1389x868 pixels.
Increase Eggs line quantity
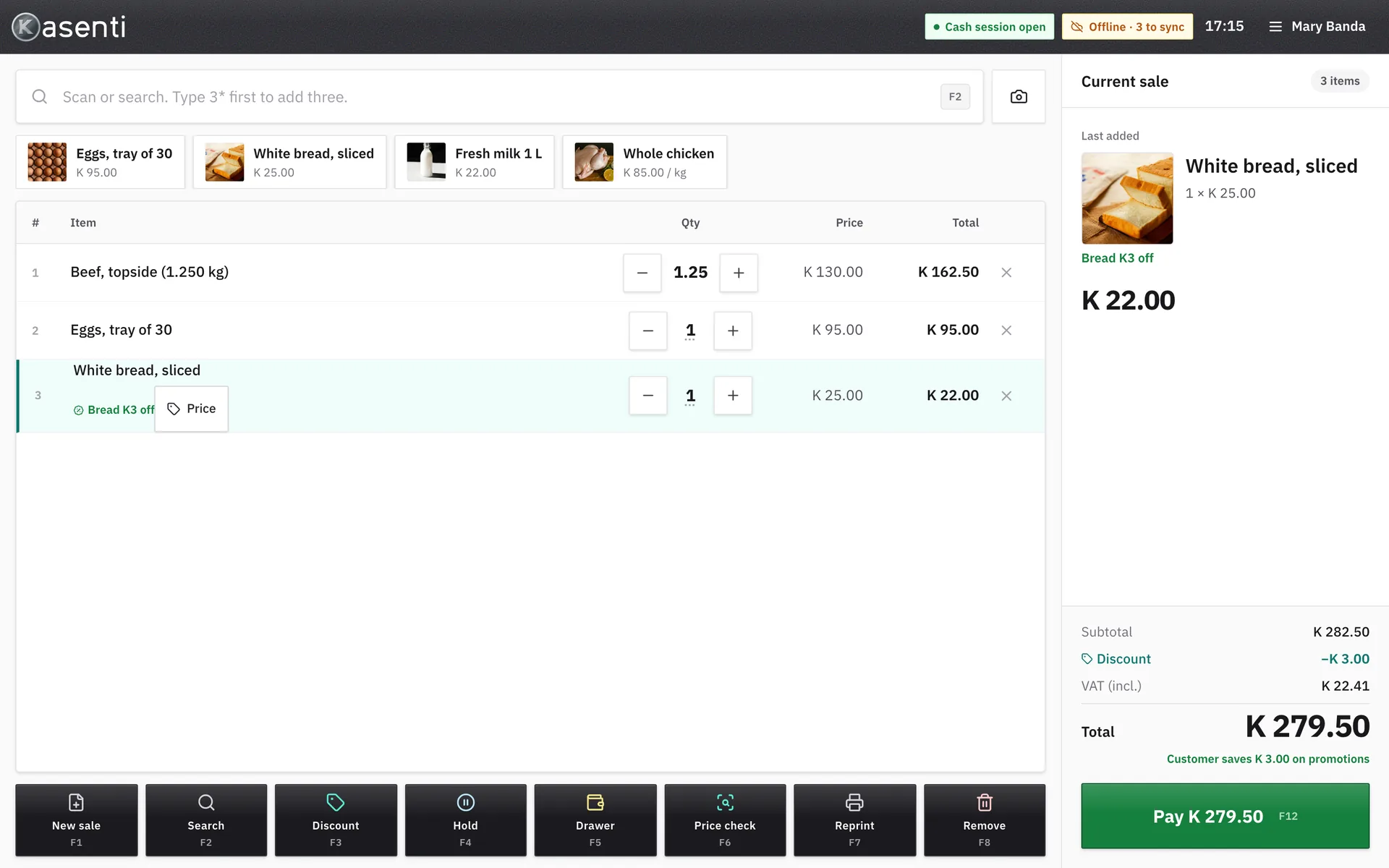point(733,331)
